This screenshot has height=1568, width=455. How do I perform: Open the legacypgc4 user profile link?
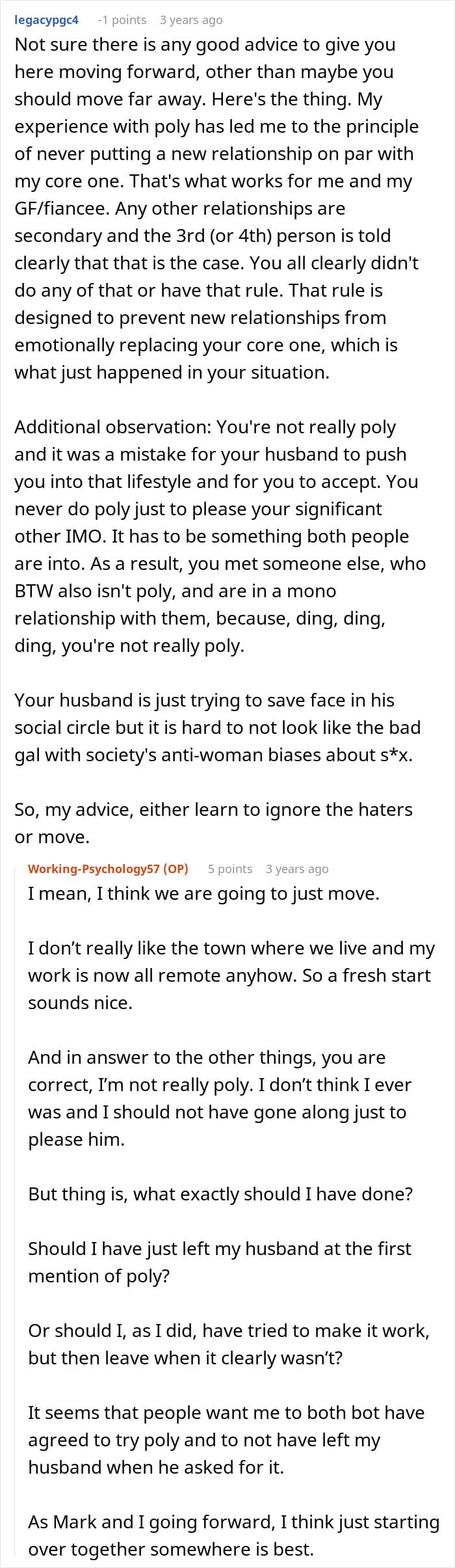46,20
